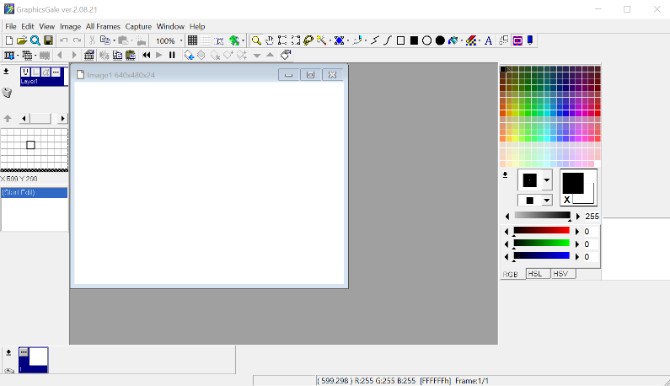Select the rectangle selection tool

(282, 41)
